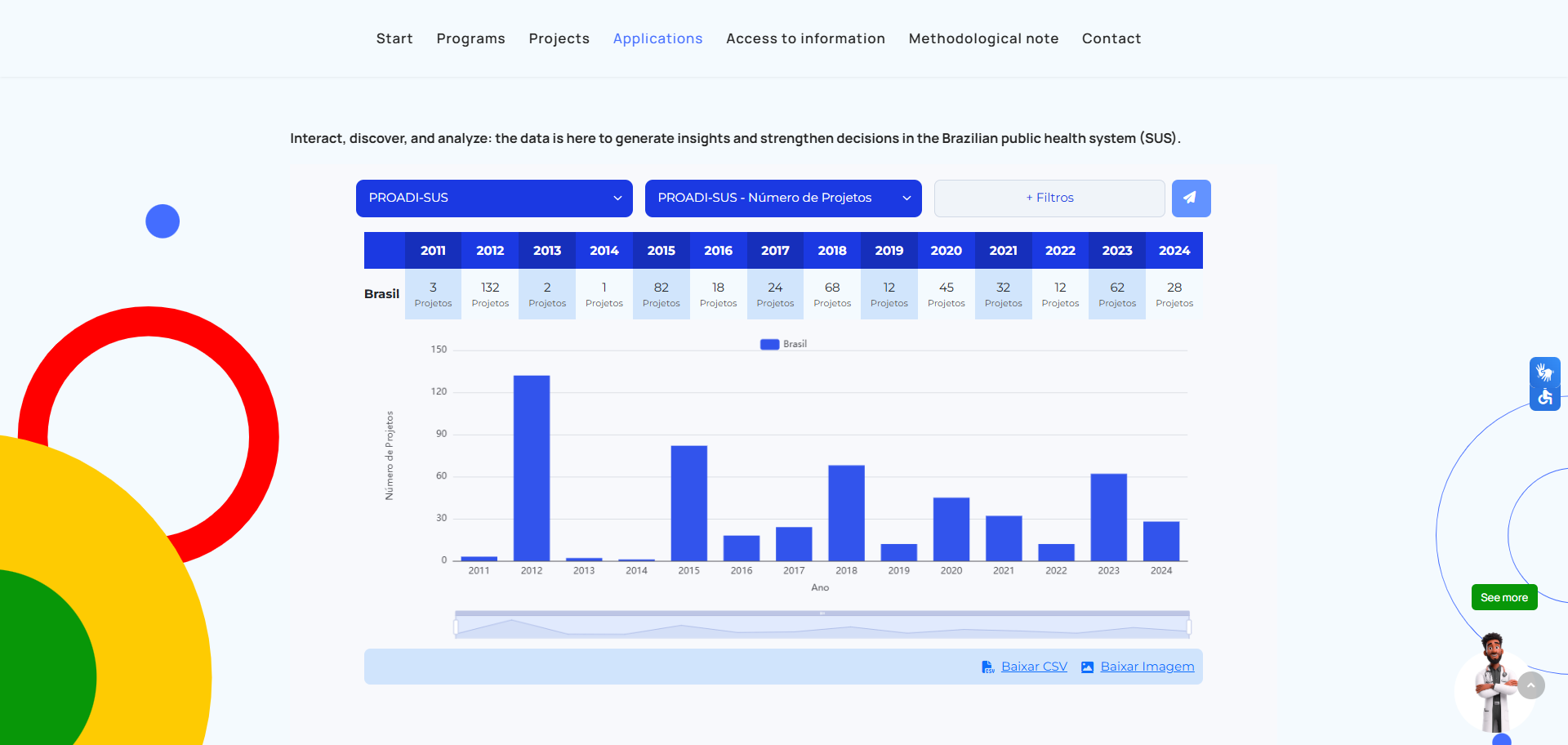Click the 62 Projetos cell
The width and height of the screenshot is (1568, 745).
1117,294
